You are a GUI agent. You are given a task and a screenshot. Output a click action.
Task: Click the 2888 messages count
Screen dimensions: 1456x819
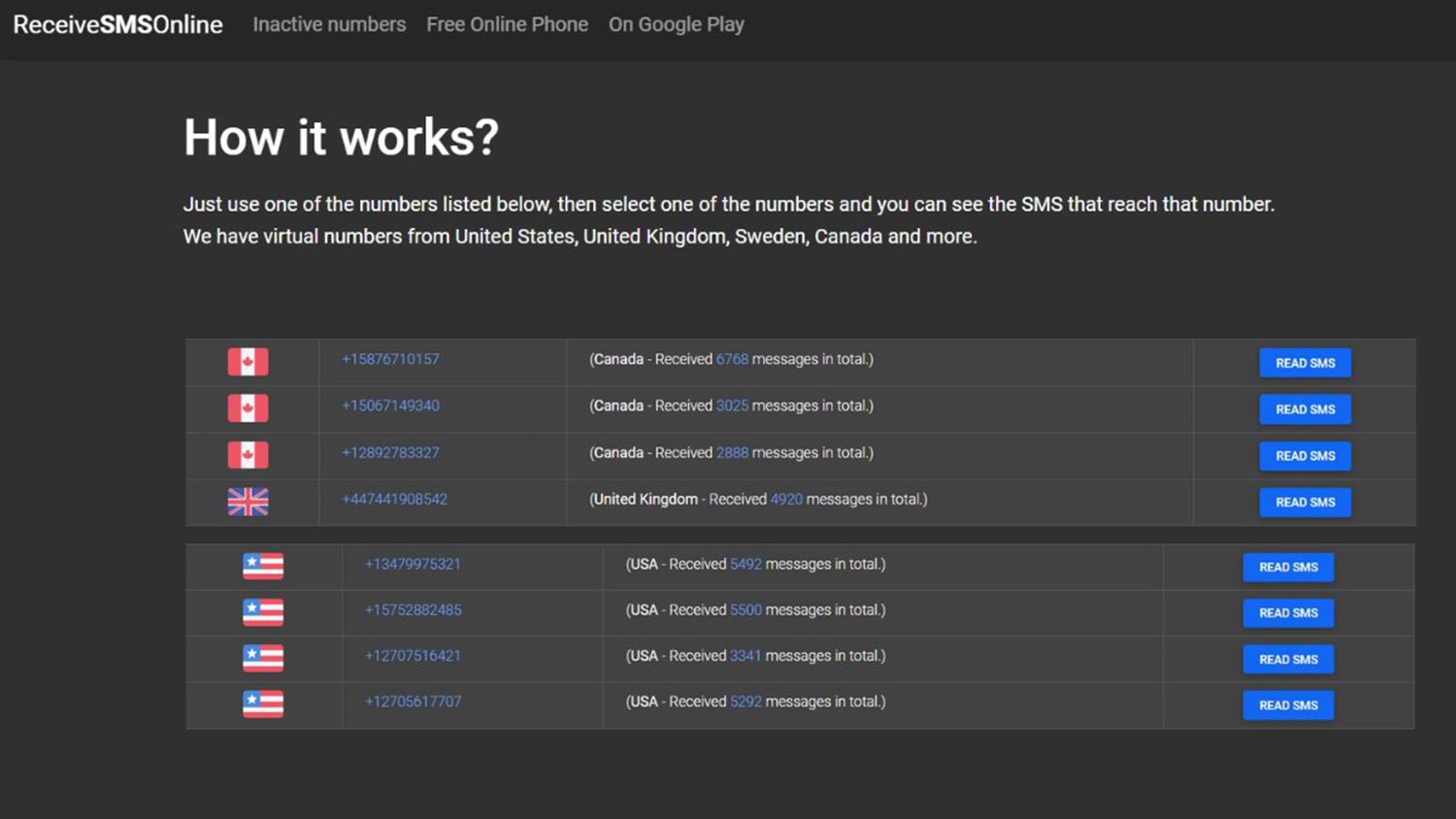(732, 452)
